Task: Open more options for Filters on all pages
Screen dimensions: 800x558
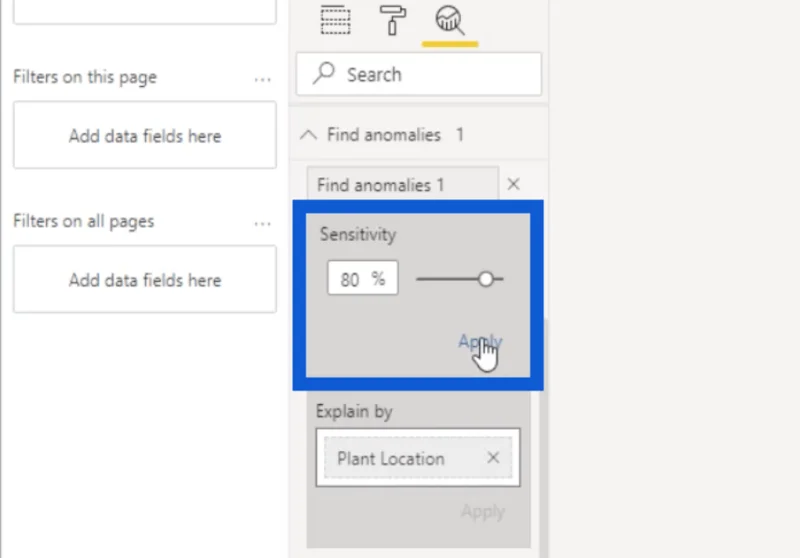Action: coord(262,224)
